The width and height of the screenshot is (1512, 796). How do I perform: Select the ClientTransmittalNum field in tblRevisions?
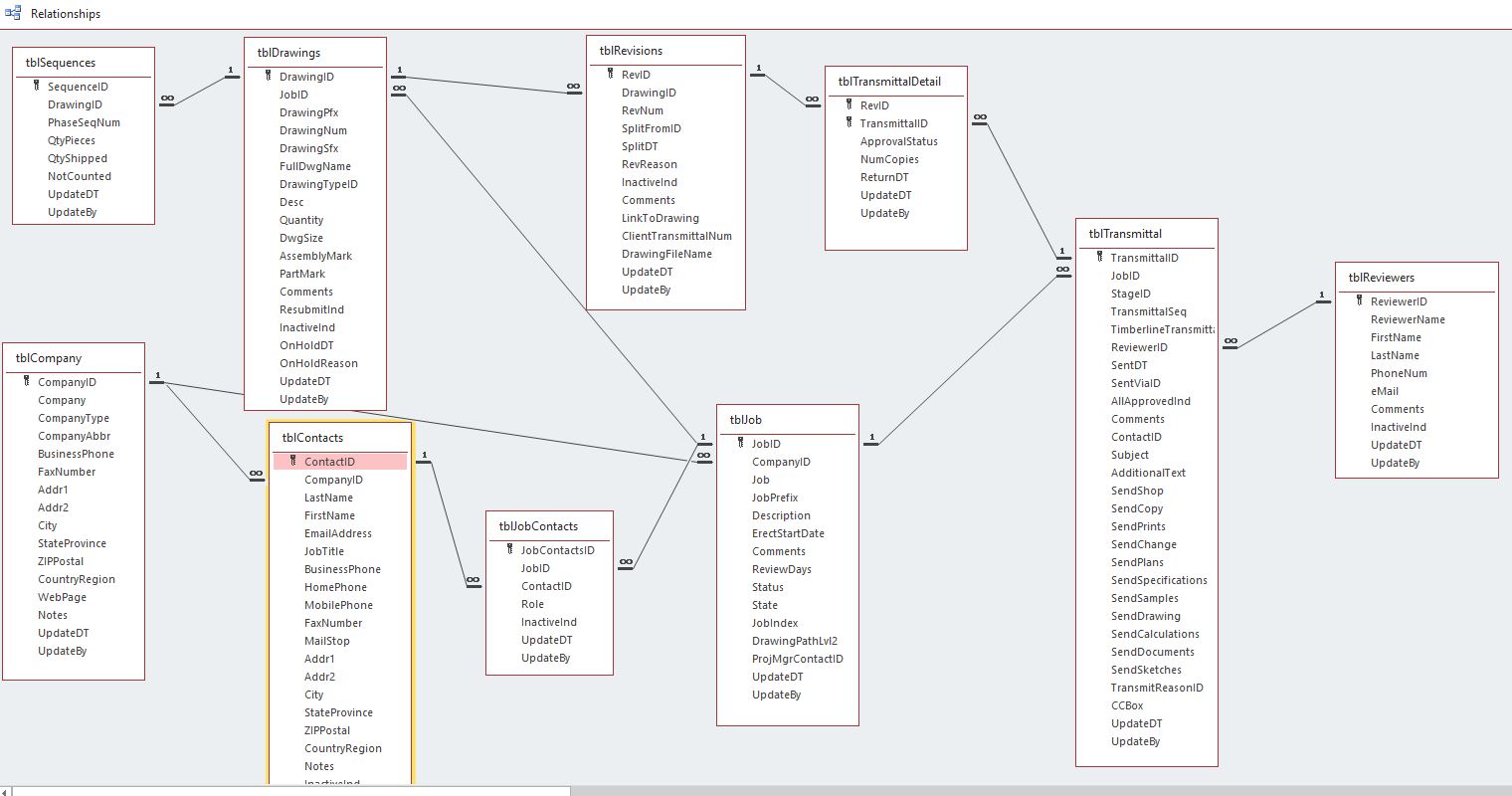[676, 236]
